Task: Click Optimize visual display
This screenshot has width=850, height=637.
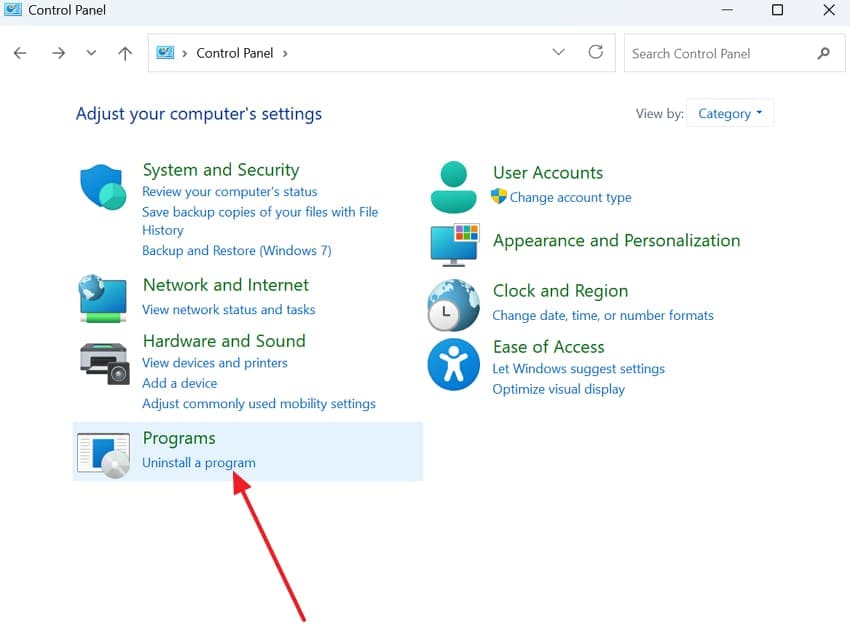Action: 558,389
